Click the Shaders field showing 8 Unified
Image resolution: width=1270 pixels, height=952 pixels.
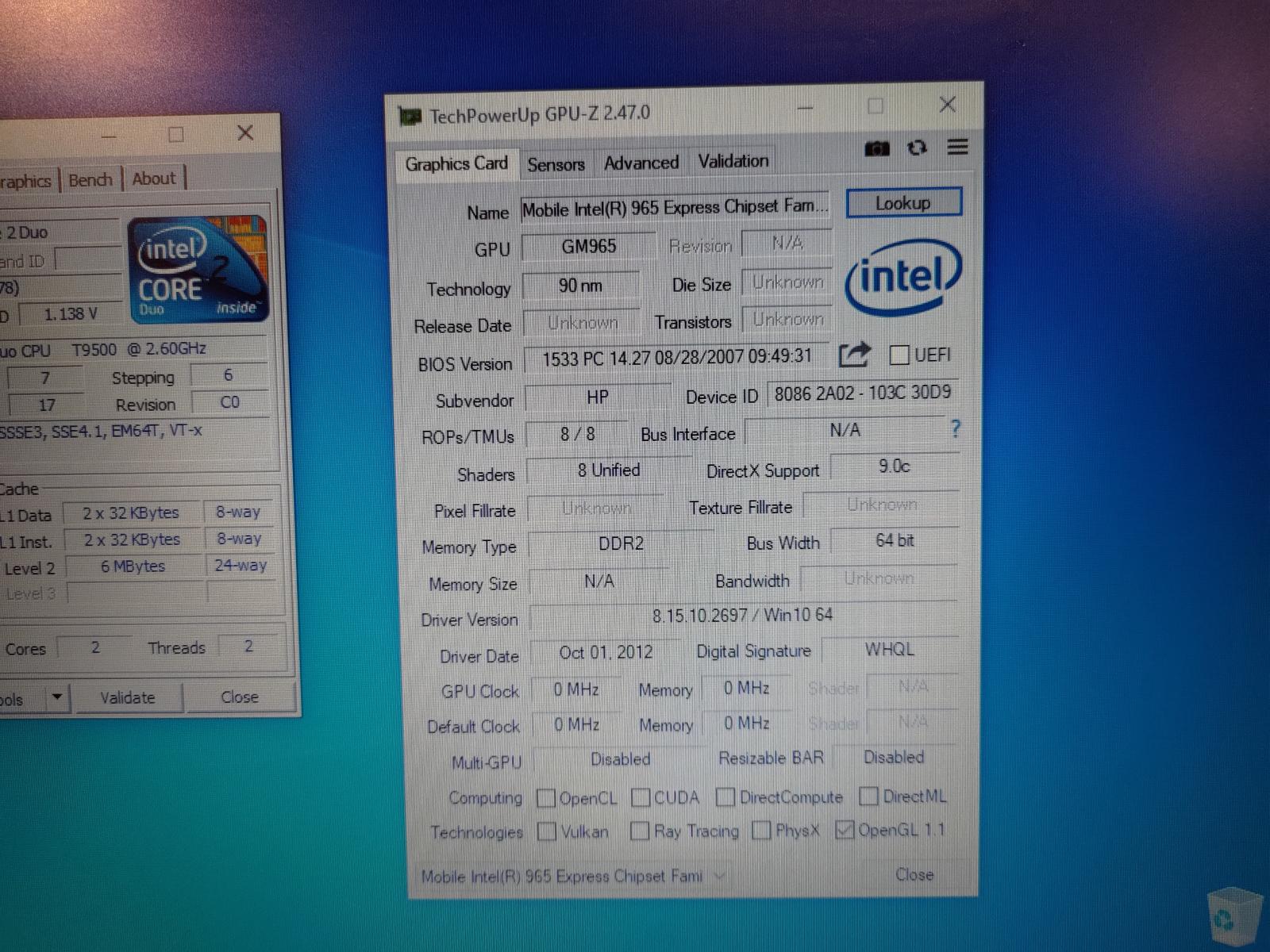point(609,470)
